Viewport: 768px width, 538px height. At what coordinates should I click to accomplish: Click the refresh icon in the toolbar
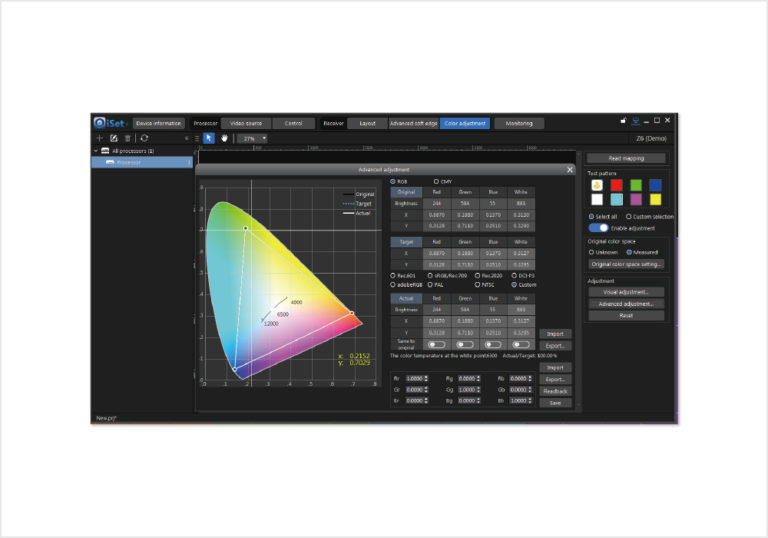[x=144, y=138]
